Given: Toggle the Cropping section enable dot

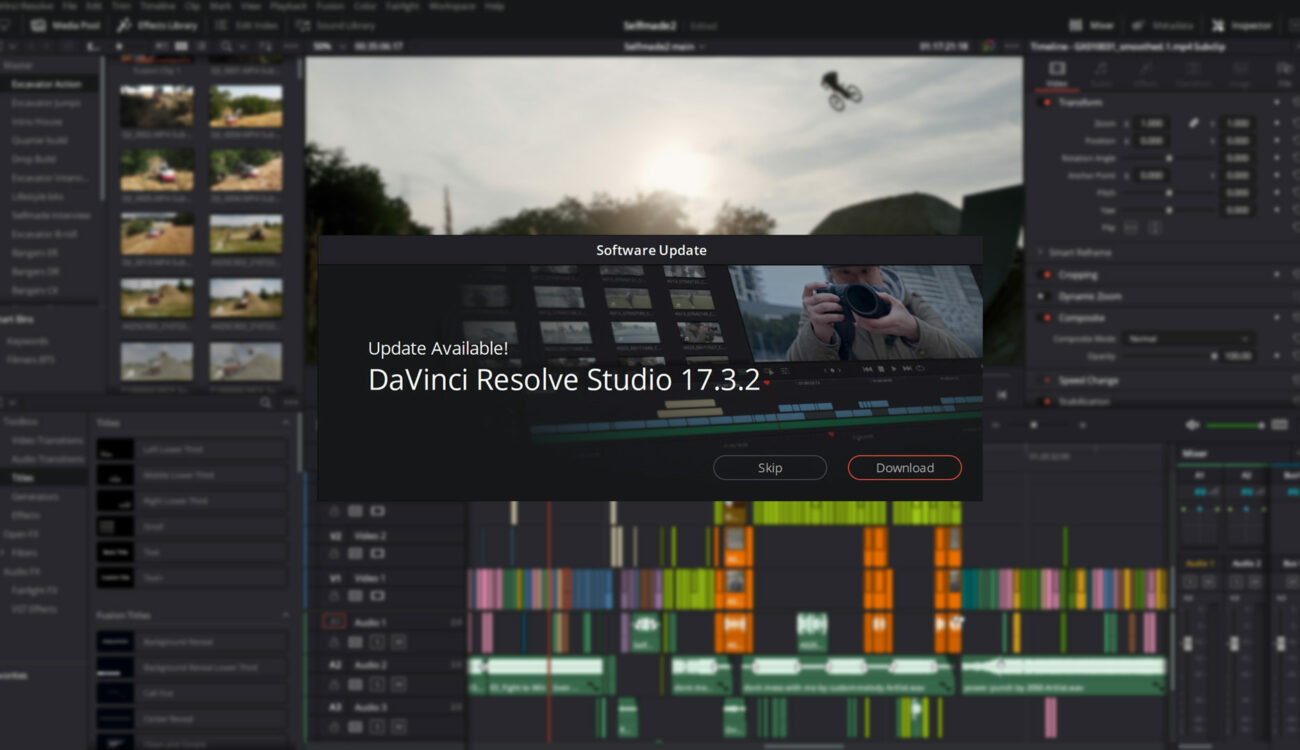Looking at the screenshot, I should click(1047, 275).
